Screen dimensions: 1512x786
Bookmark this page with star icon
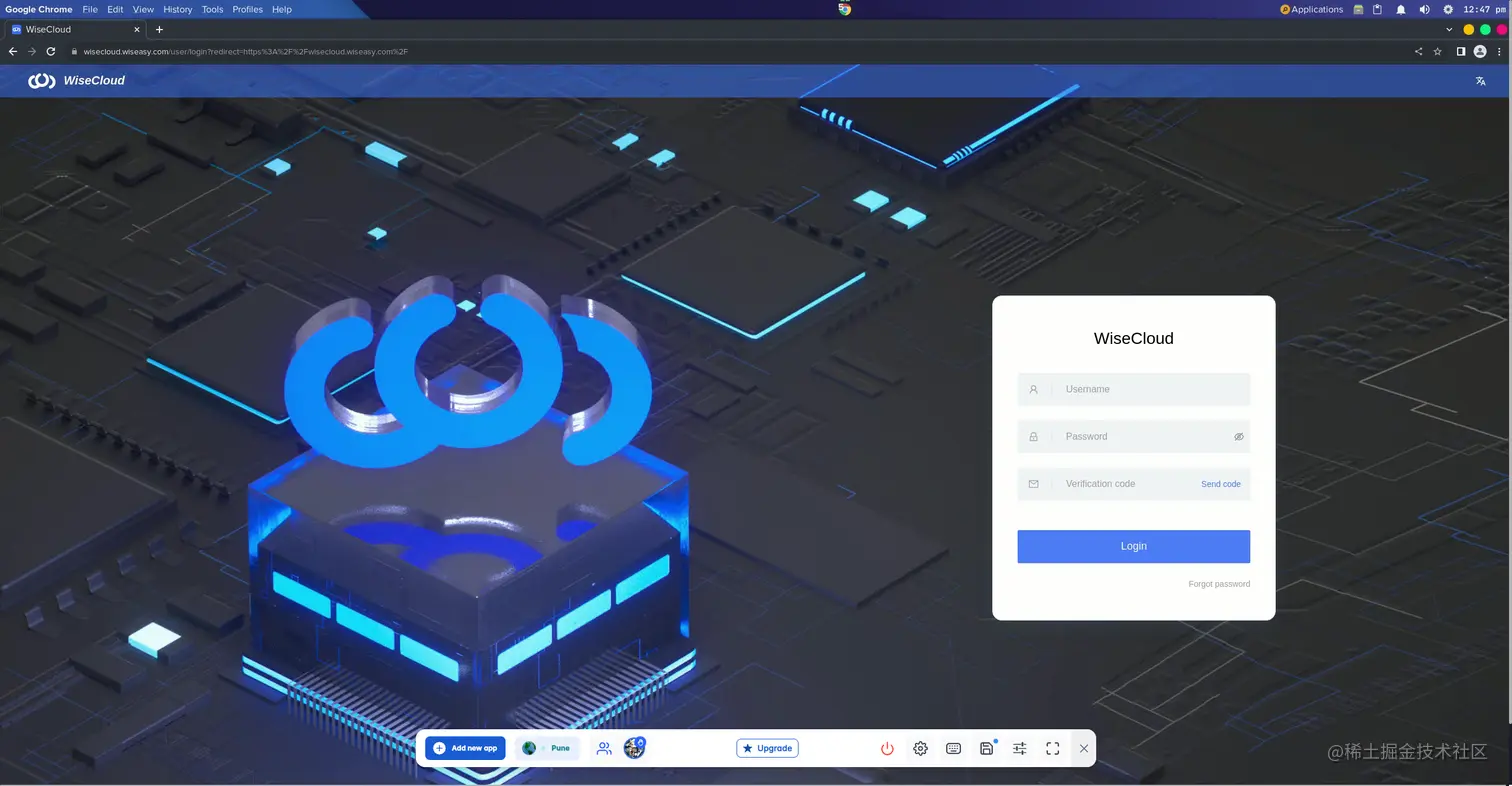click(1438, 51)
